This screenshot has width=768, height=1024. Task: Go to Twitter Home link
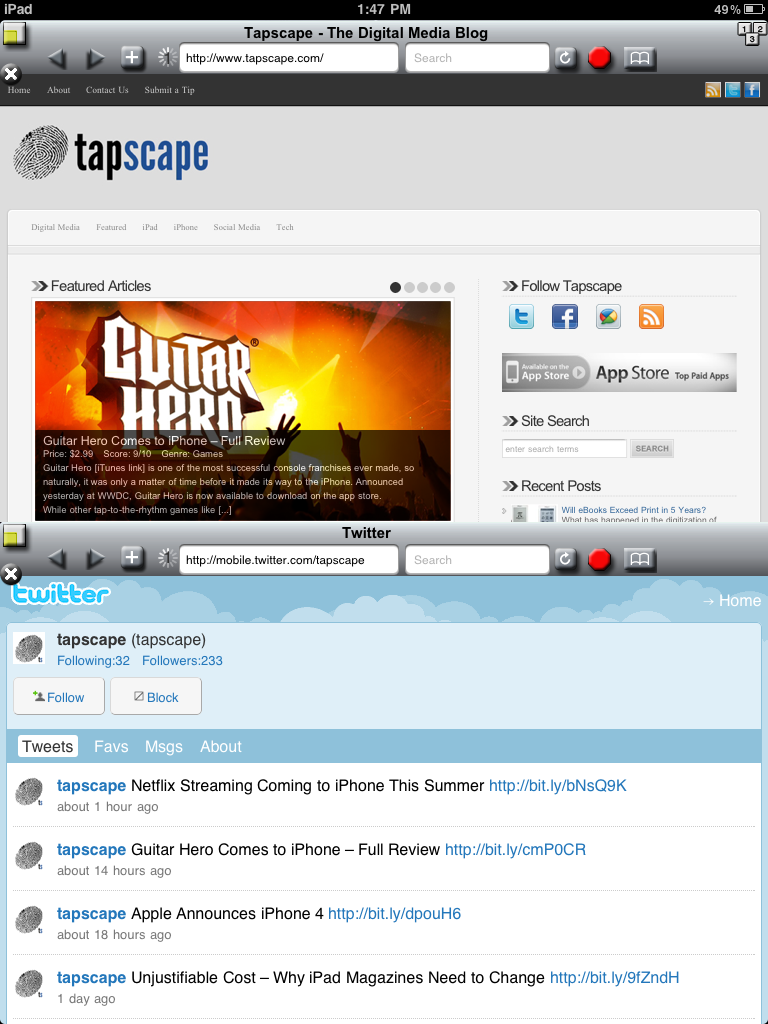(731, 601)
